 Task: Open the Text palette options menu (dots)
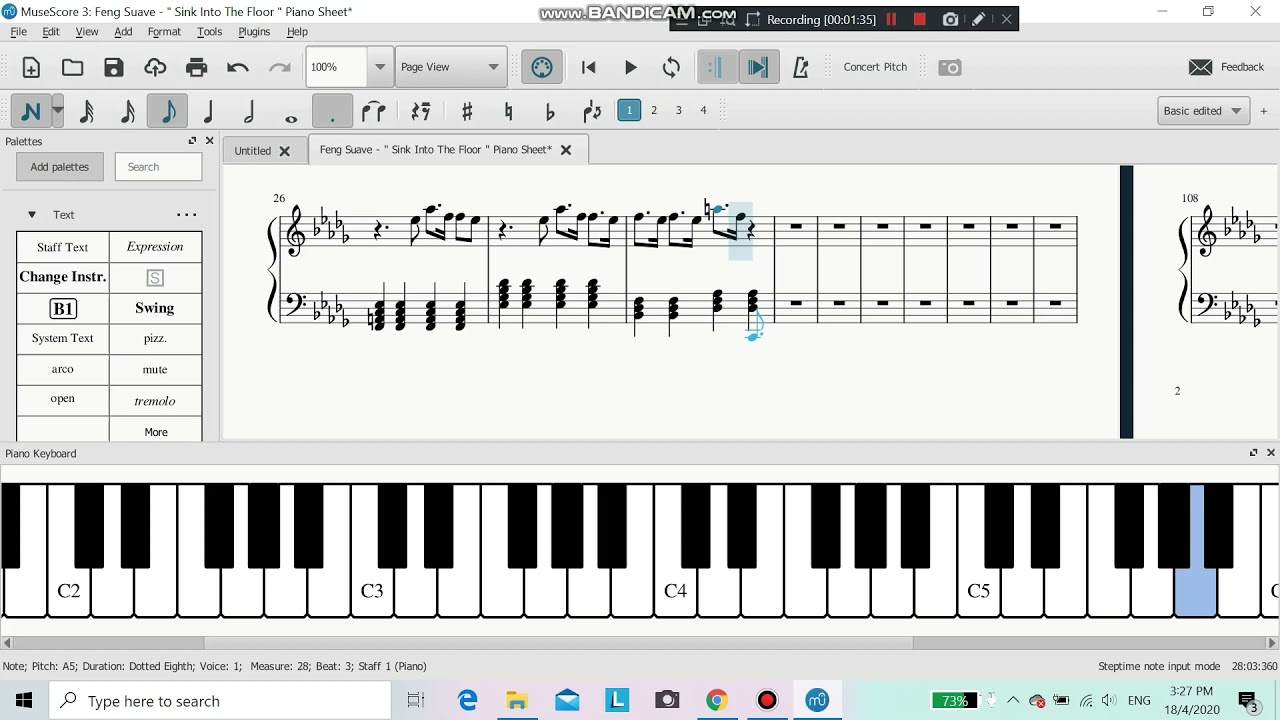point(187,215)
